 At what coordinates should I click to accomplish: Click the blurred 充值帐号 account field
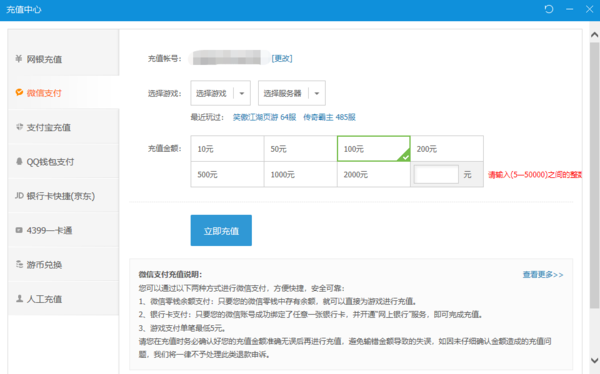pyautogui.click(x=229, y=58)
